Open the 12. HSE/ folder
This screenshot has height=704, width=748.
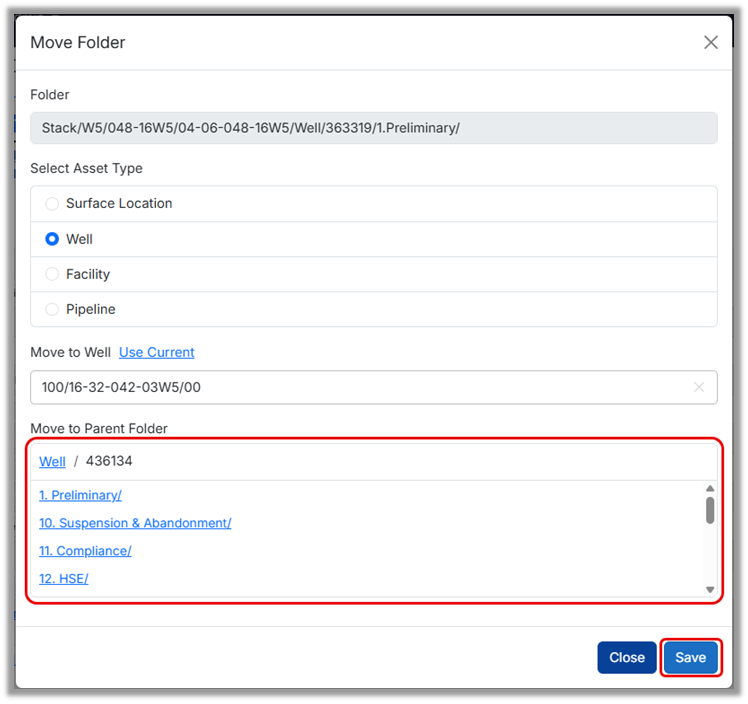[63, 579]
